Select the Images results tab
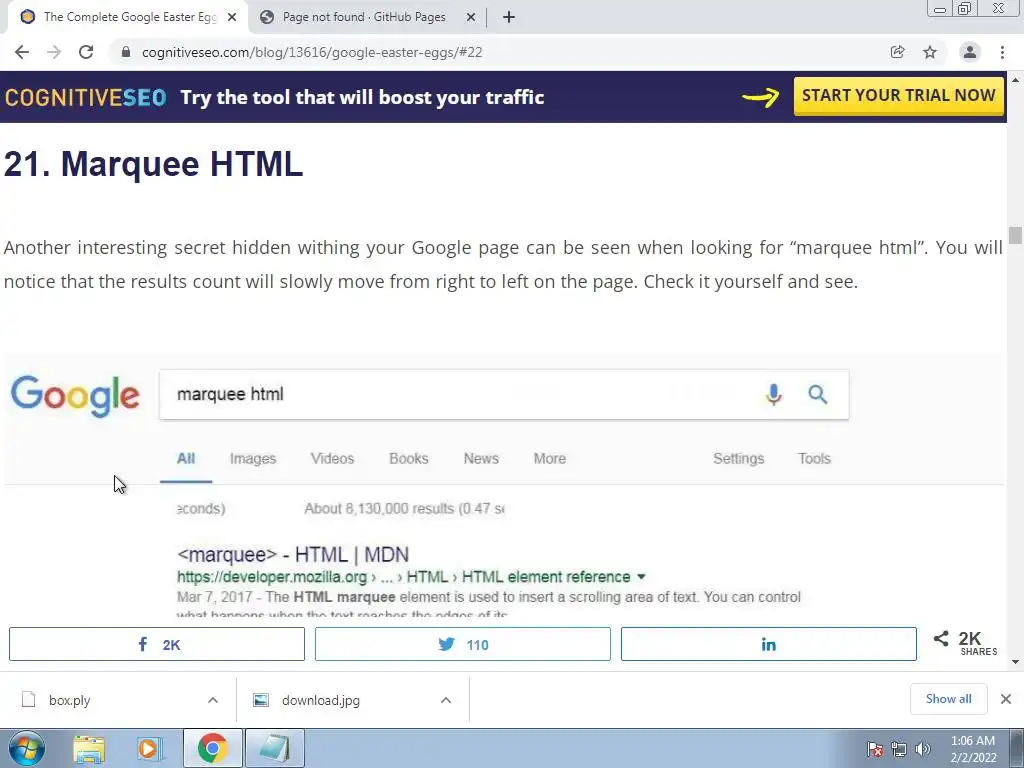Viewport: 1024px width, 768px height. click(x=253, y=458)
